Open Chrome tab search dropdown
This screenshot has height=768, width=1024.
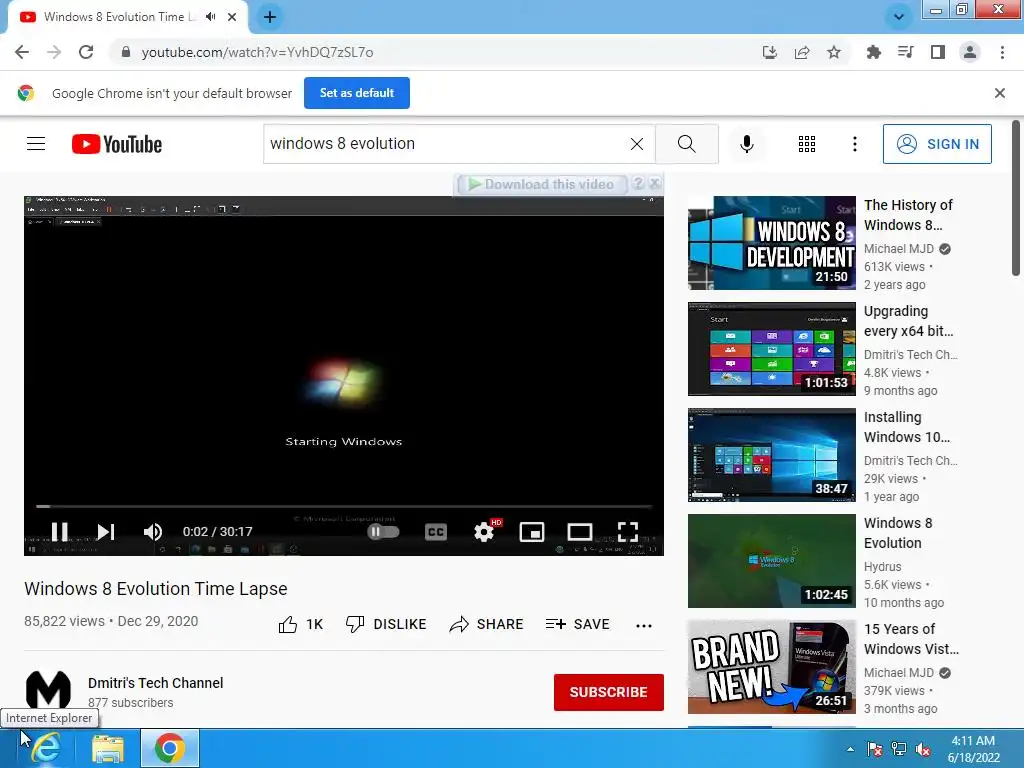(899, 17)
